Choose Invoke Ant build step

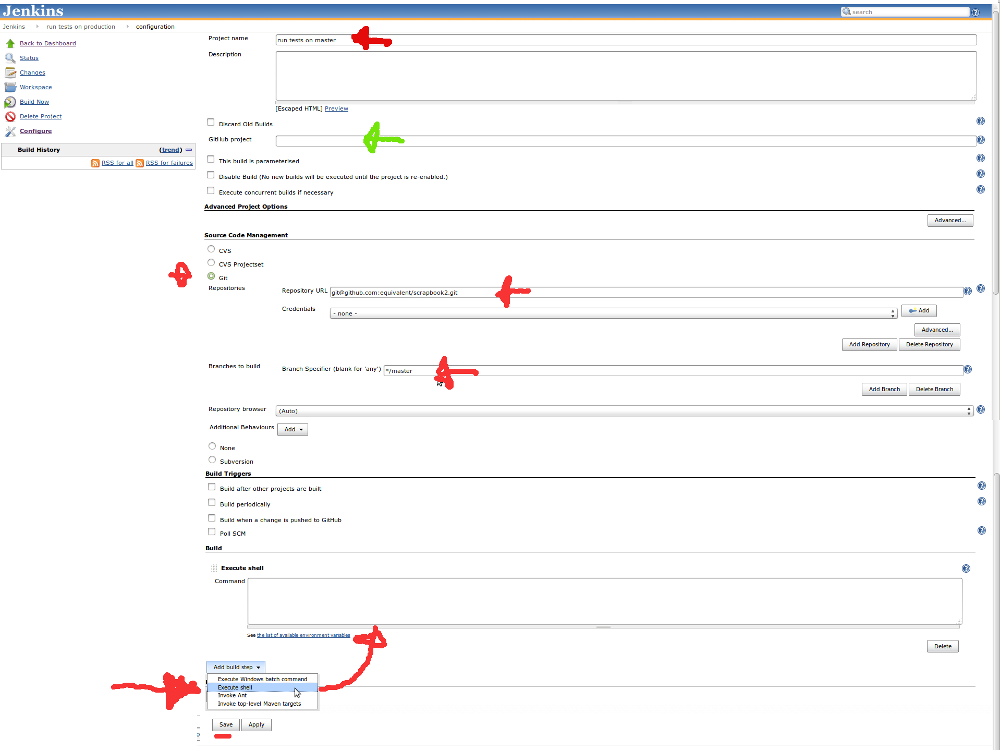(x=262, y=696)
